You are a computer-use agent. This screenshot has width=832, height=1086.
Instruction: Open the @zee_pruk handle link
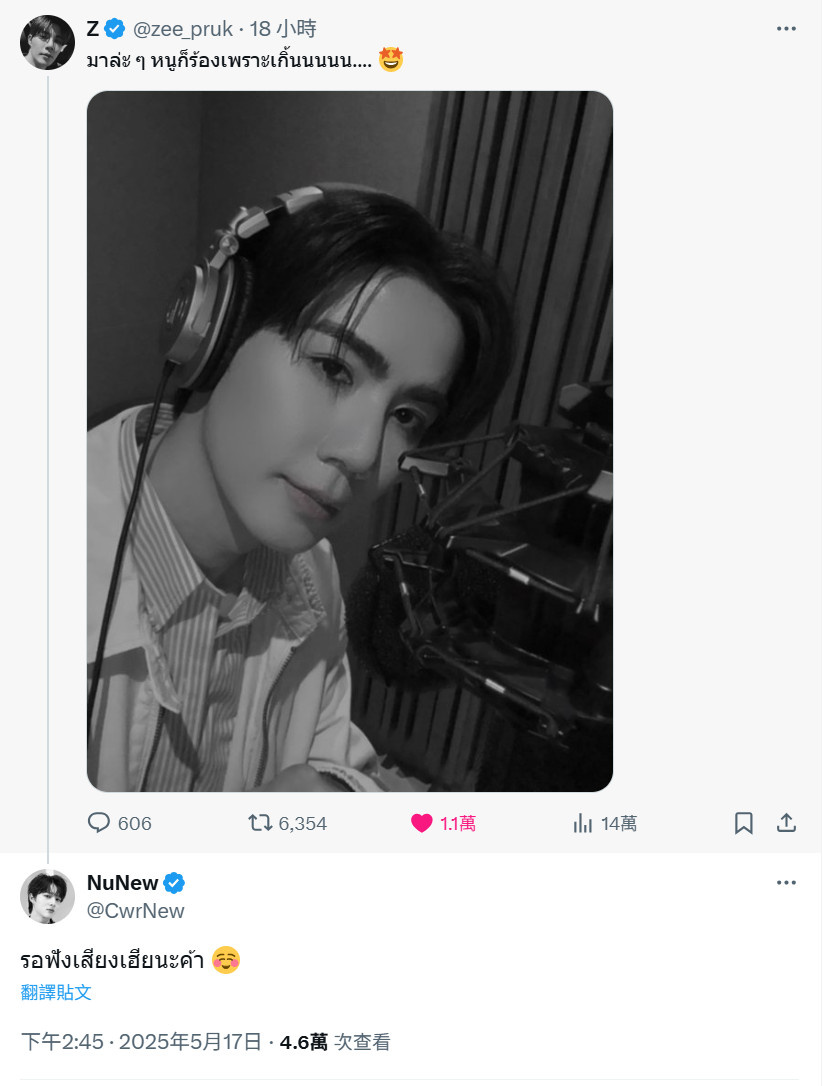point(182,29)
